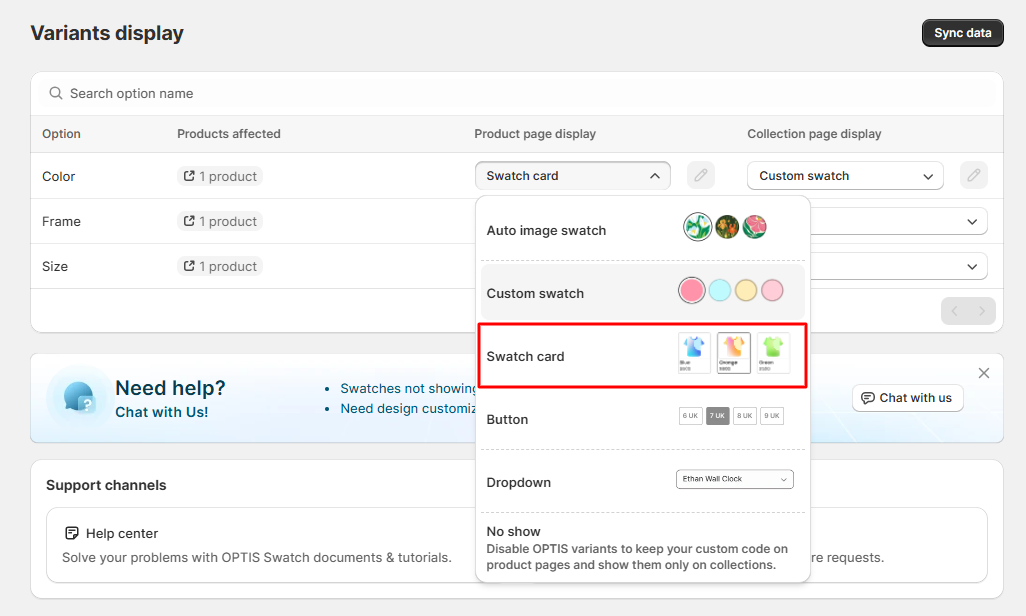Click the Variants display page title
The image size is (1026, 616).
(107, 33)
